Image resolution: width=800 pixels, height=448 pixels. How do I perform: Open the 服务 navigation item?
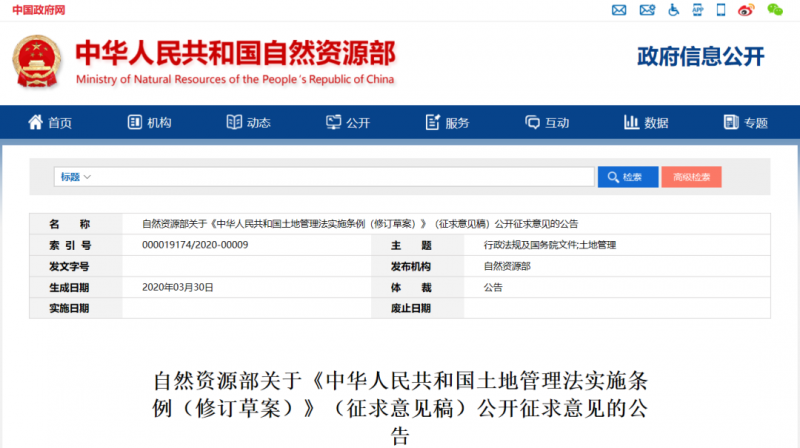[x=447, y=122]
